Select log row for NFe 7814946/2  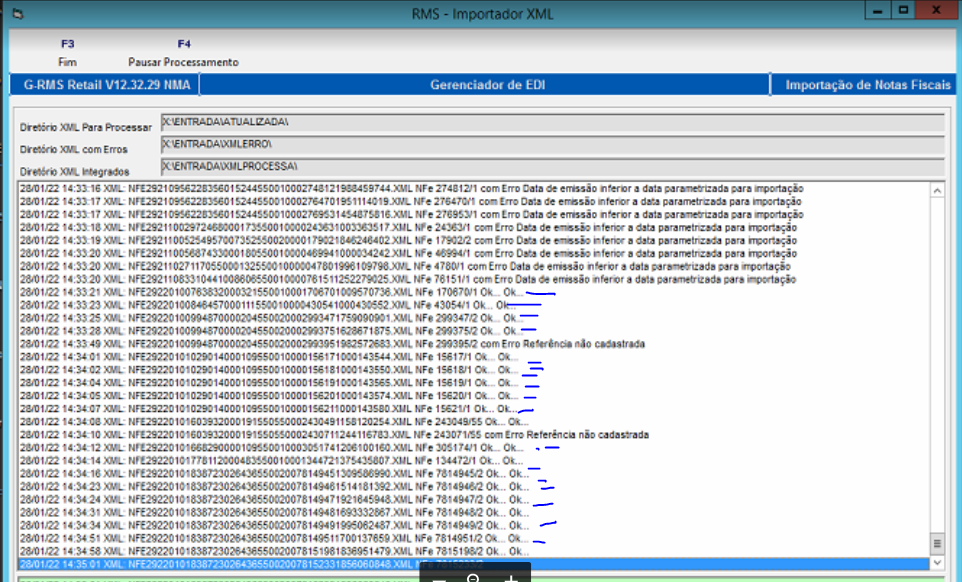click(474, 486)
